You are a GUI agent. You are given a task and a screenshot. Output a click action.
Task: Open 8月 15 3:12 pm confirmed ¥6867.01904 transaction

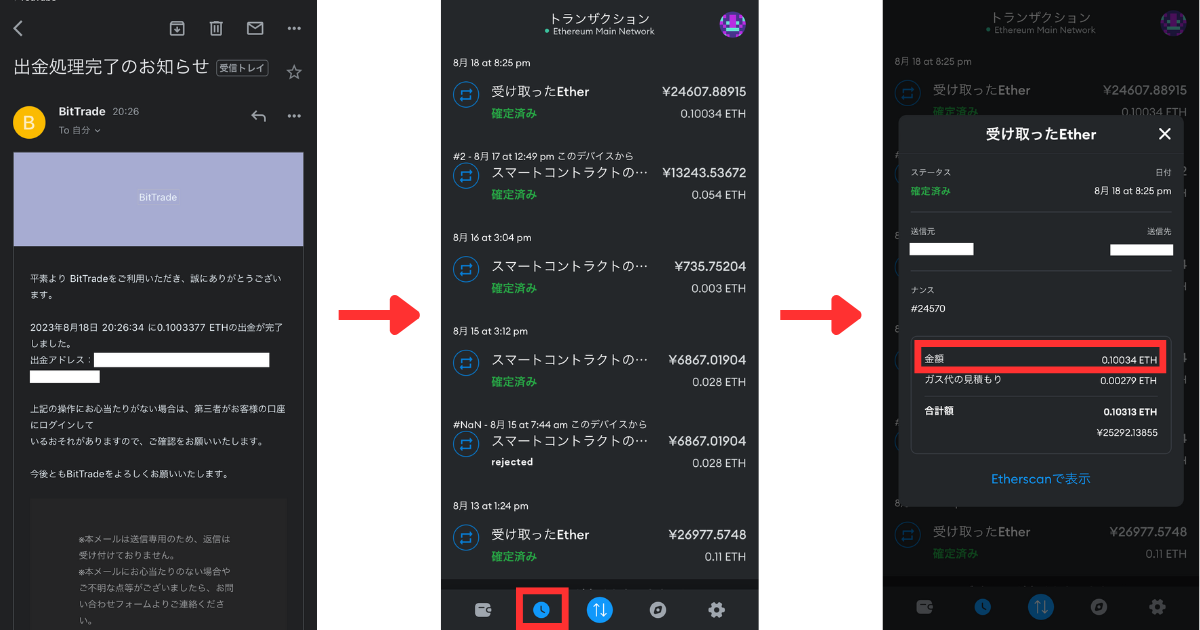point(600,370)
